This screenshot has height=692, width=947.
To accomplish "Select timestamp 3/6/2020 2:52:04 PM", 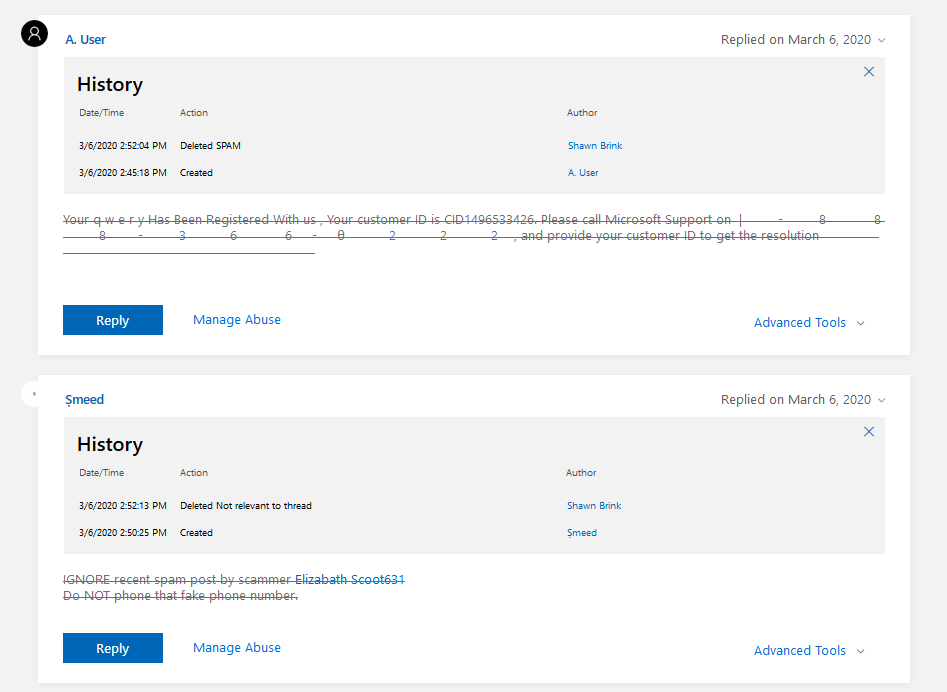I will click(123, 146).
